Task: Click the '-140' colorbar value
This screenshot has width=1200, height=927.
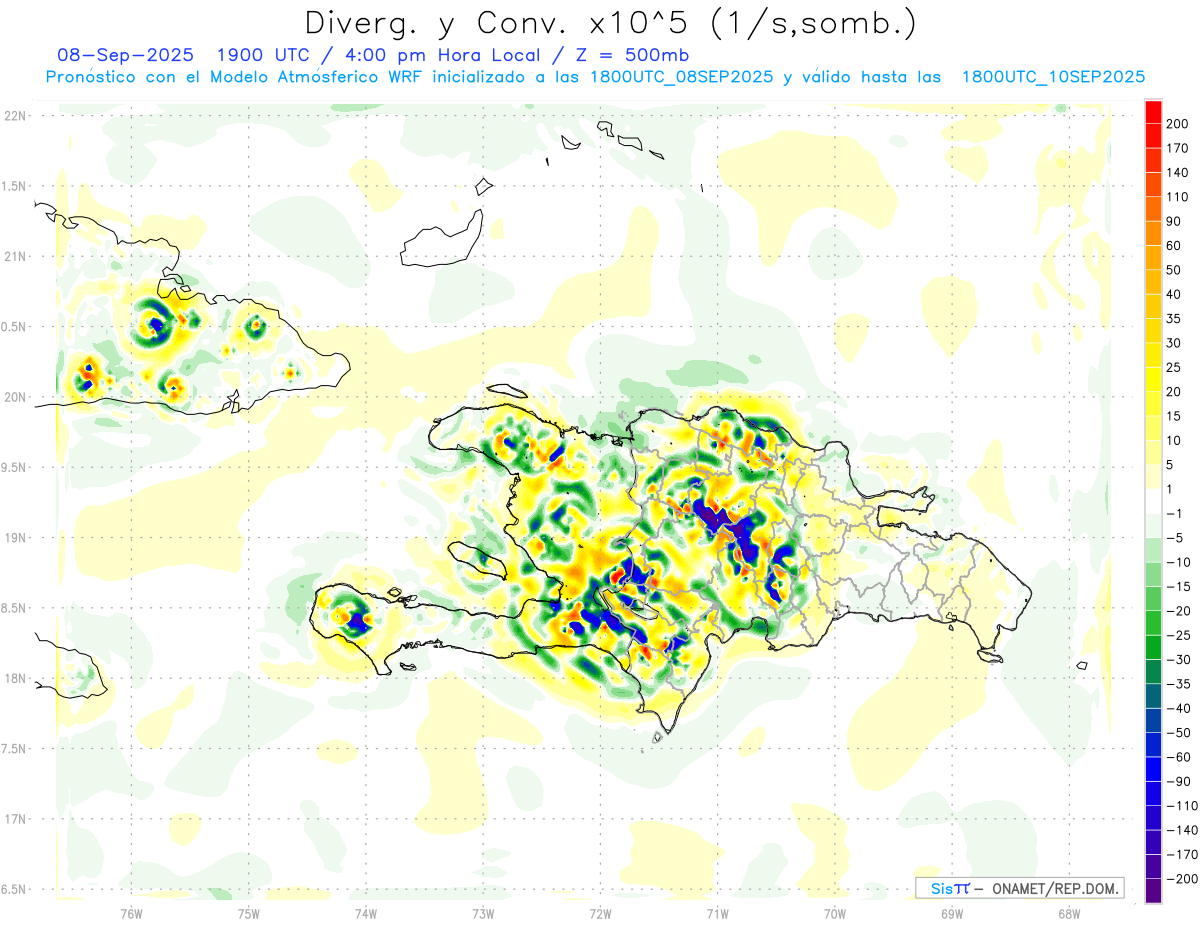Action: tap(1181, 830)
